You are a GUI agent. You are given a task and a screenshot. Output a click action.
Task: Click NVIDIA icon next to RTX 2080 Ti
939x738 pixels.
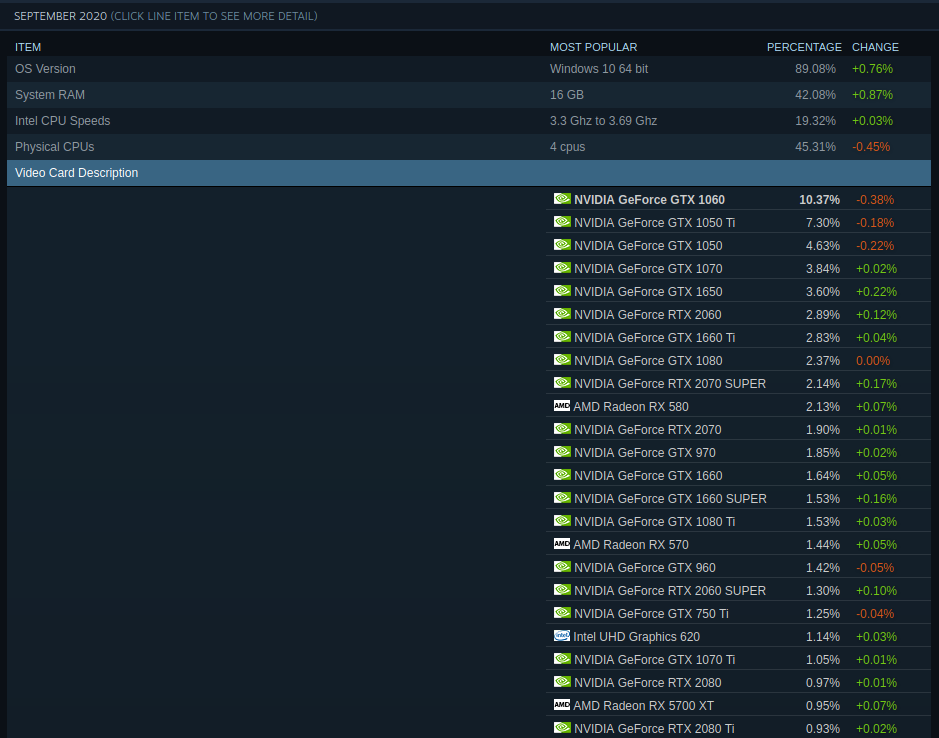tap(562, 728)
